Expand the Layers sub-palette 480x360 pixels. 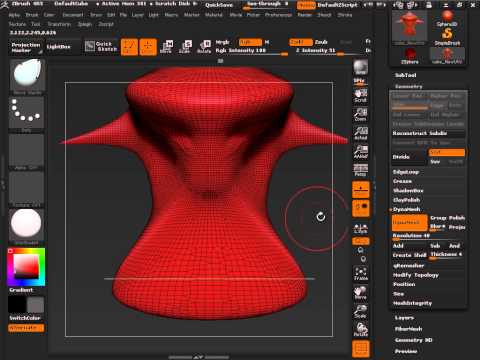tap(404, 318)
